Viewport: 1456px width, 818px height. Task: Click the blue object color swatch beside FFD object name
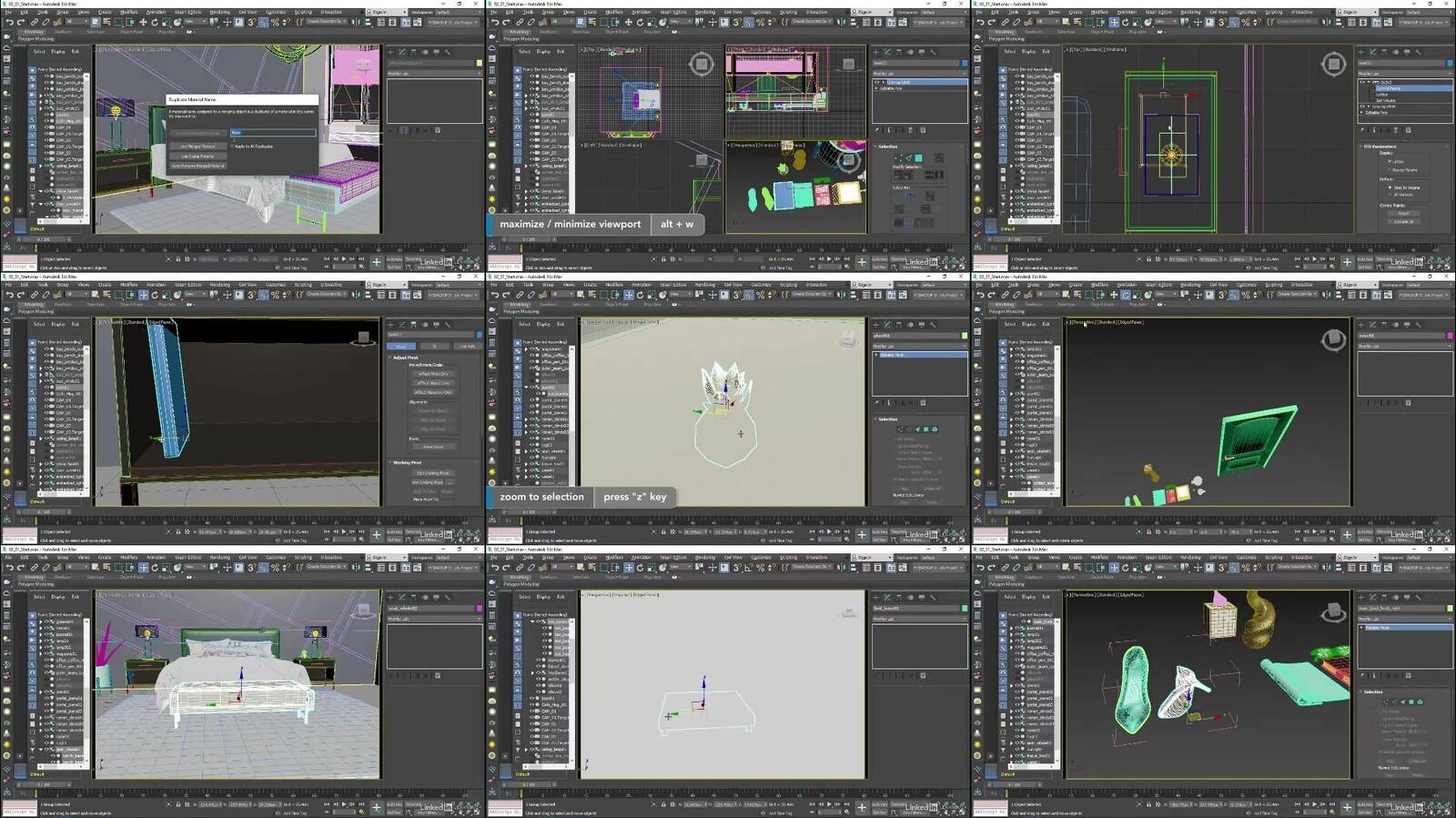[x=1450, y=63]
